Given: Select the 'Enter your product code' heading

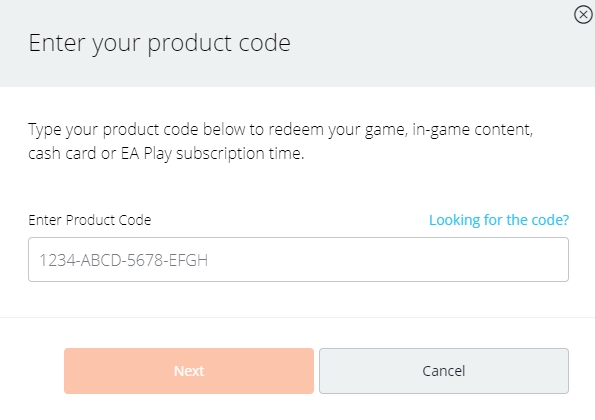Looking at the screenshot, I should (x=159, y=44).
